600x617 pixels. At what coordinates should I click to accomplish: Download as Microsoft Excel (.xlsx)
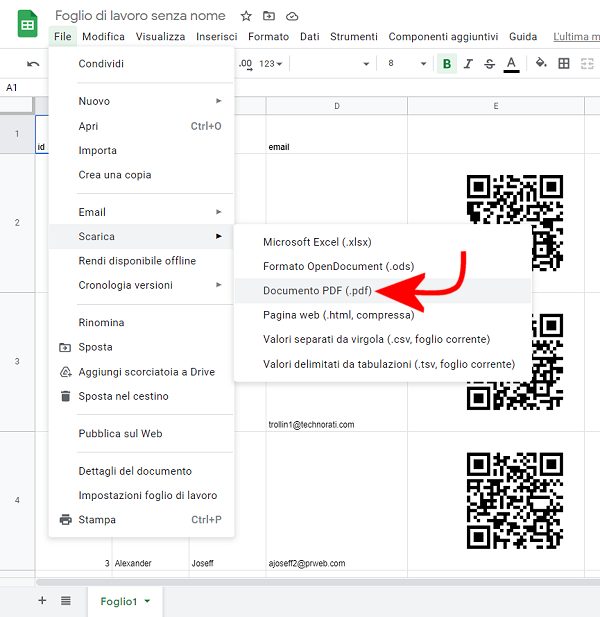click(382, 242)
